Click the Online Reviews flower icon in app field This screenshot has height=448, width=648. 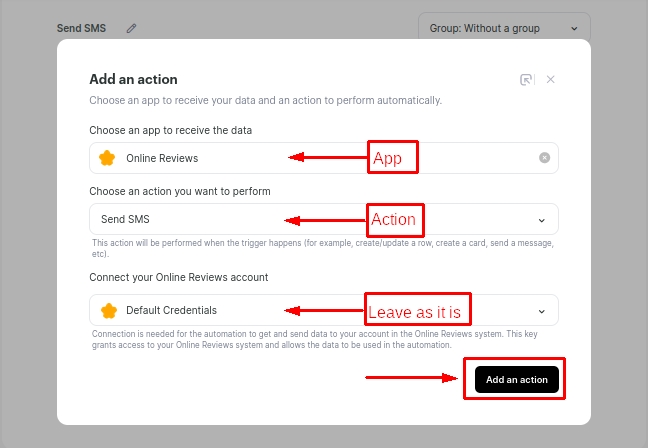click(x=108, y=158)
